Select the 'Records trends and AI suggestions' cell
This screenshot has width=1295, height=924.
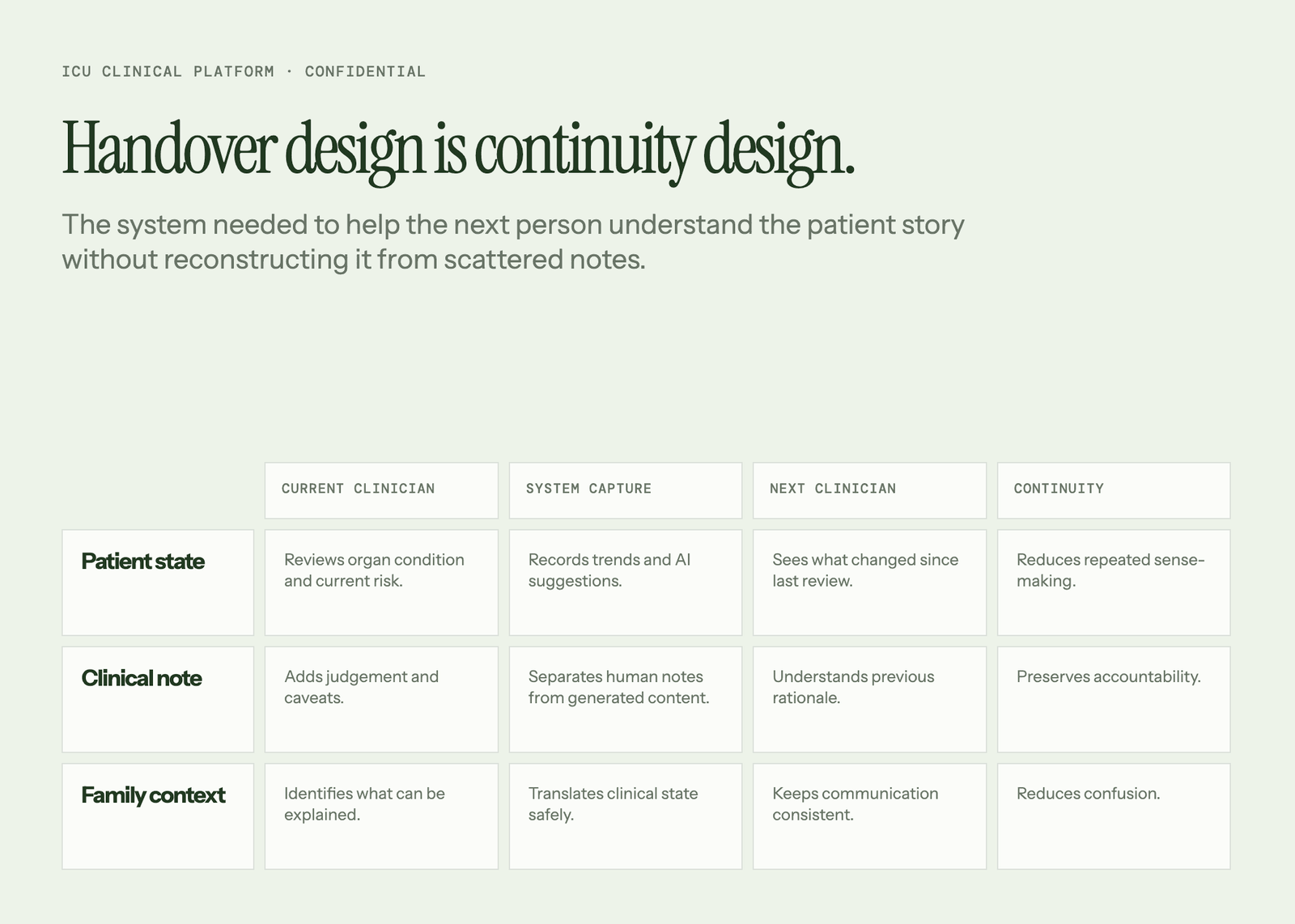tap(626, 583)
